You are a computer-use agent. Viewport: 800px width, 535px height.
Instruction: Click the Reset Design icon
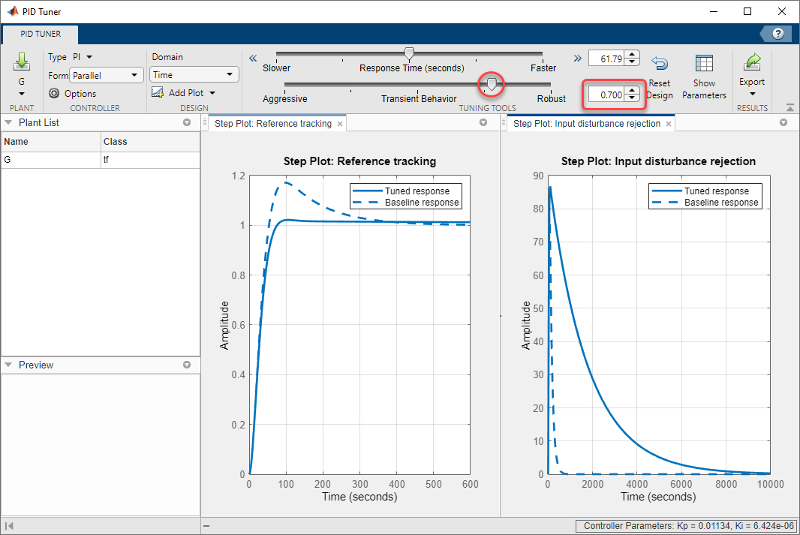click(x=659, y=63)
